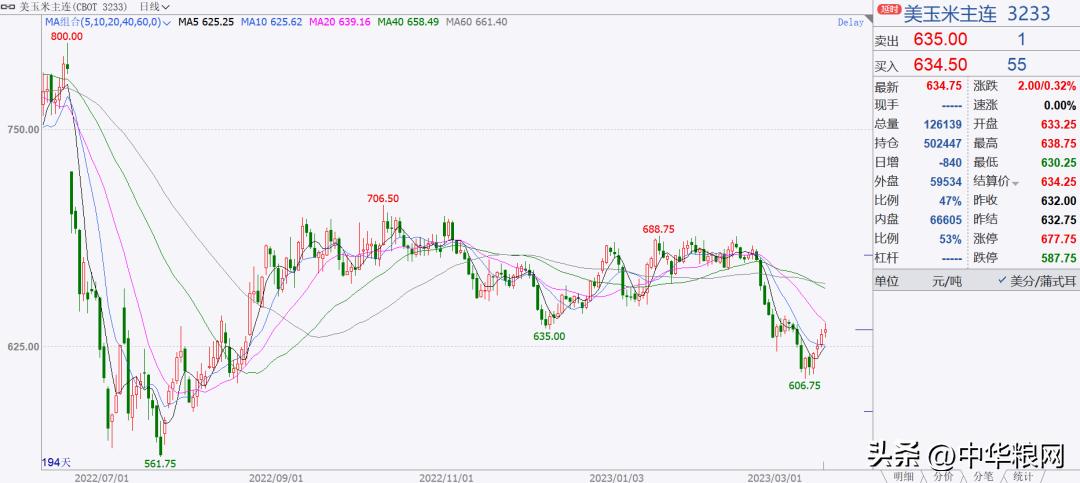The width and height of the screenshot is (1080, 483).
Task: Click the 800.00 high price marker
Action: (x=67, y=37)
